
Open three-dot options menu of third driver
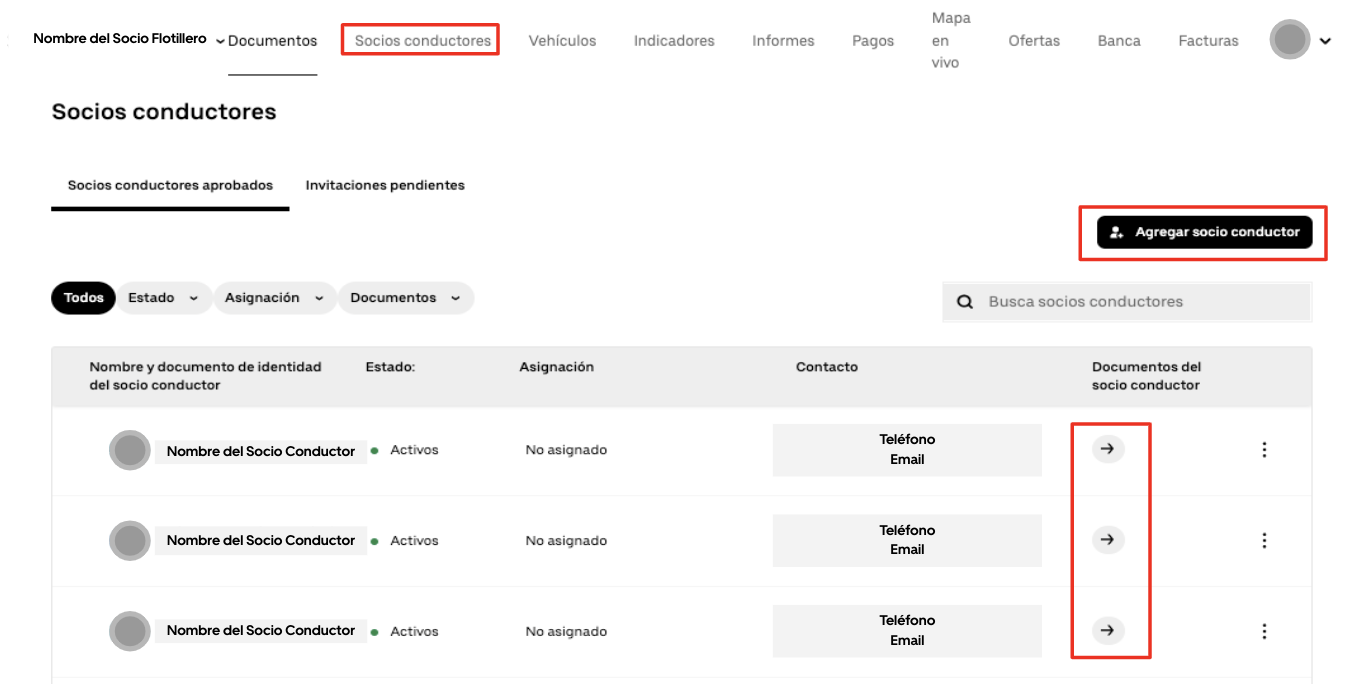(x=1264, y=631)
